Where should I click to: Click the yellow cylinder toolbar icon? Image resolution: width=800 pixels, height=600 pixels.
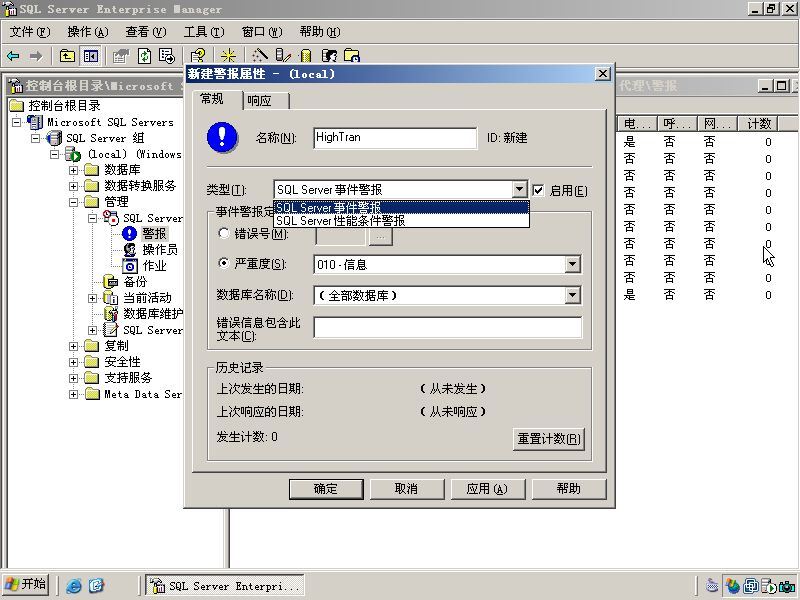pos(306,56)
